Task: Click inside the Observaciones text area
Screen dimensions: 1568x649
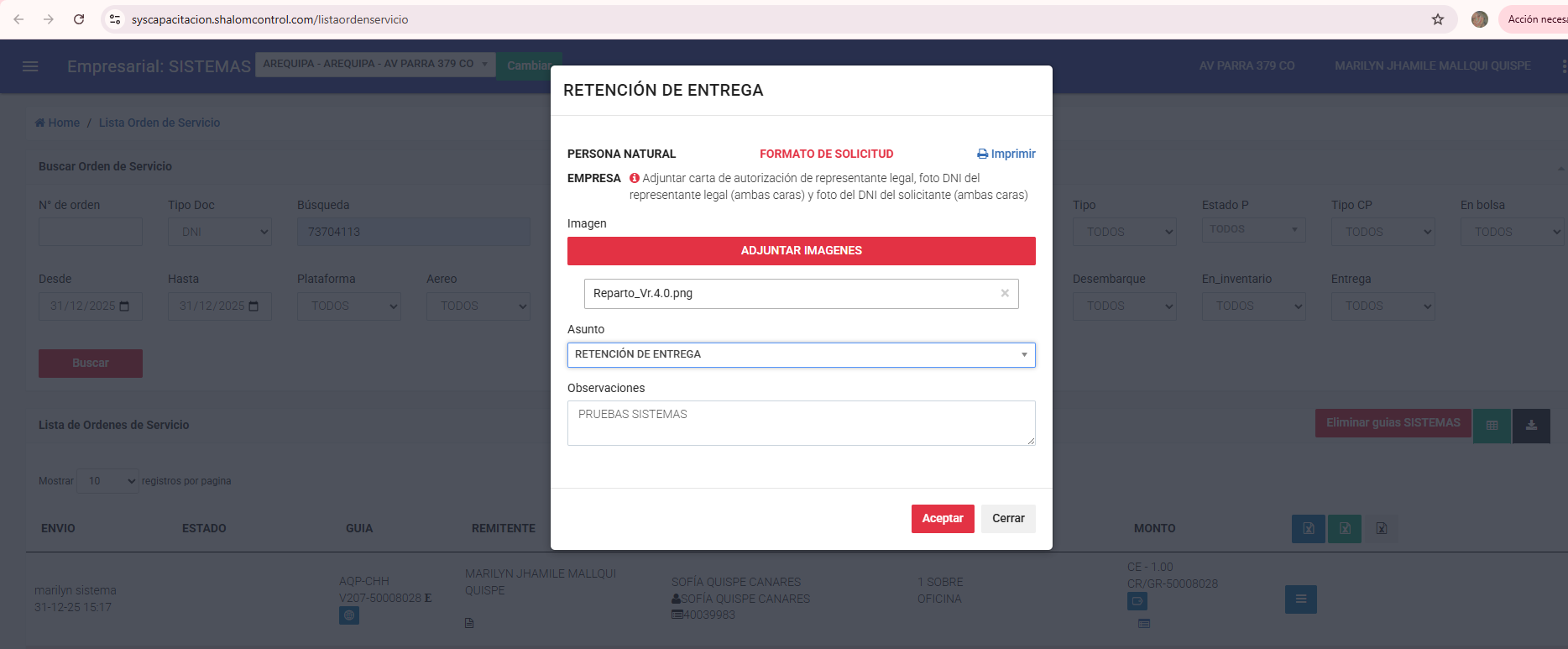Action: (801, 423)
